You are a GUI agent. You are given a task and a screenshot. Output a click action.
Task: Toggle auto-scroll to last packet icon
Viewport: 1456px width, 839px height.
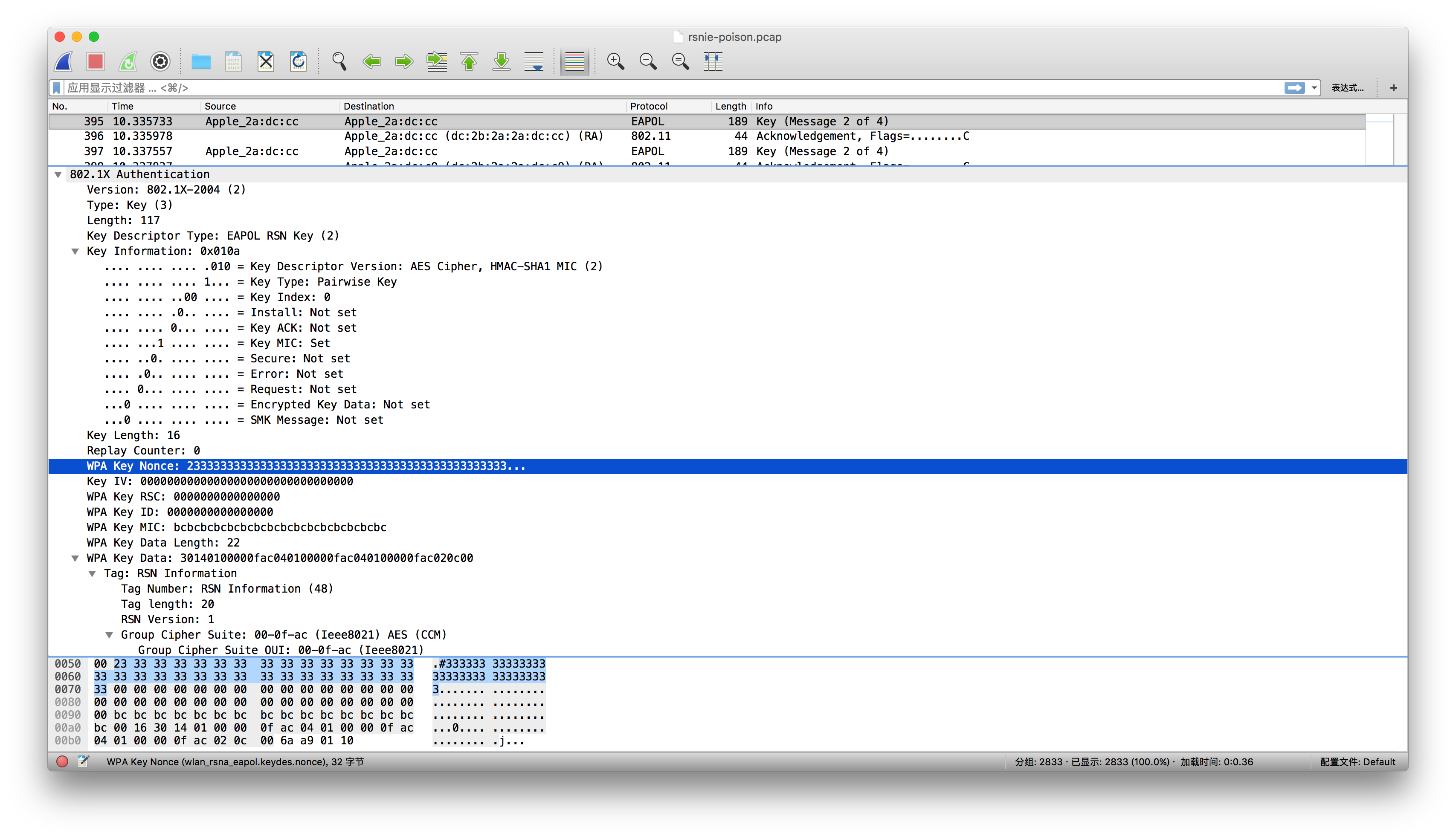534,61
